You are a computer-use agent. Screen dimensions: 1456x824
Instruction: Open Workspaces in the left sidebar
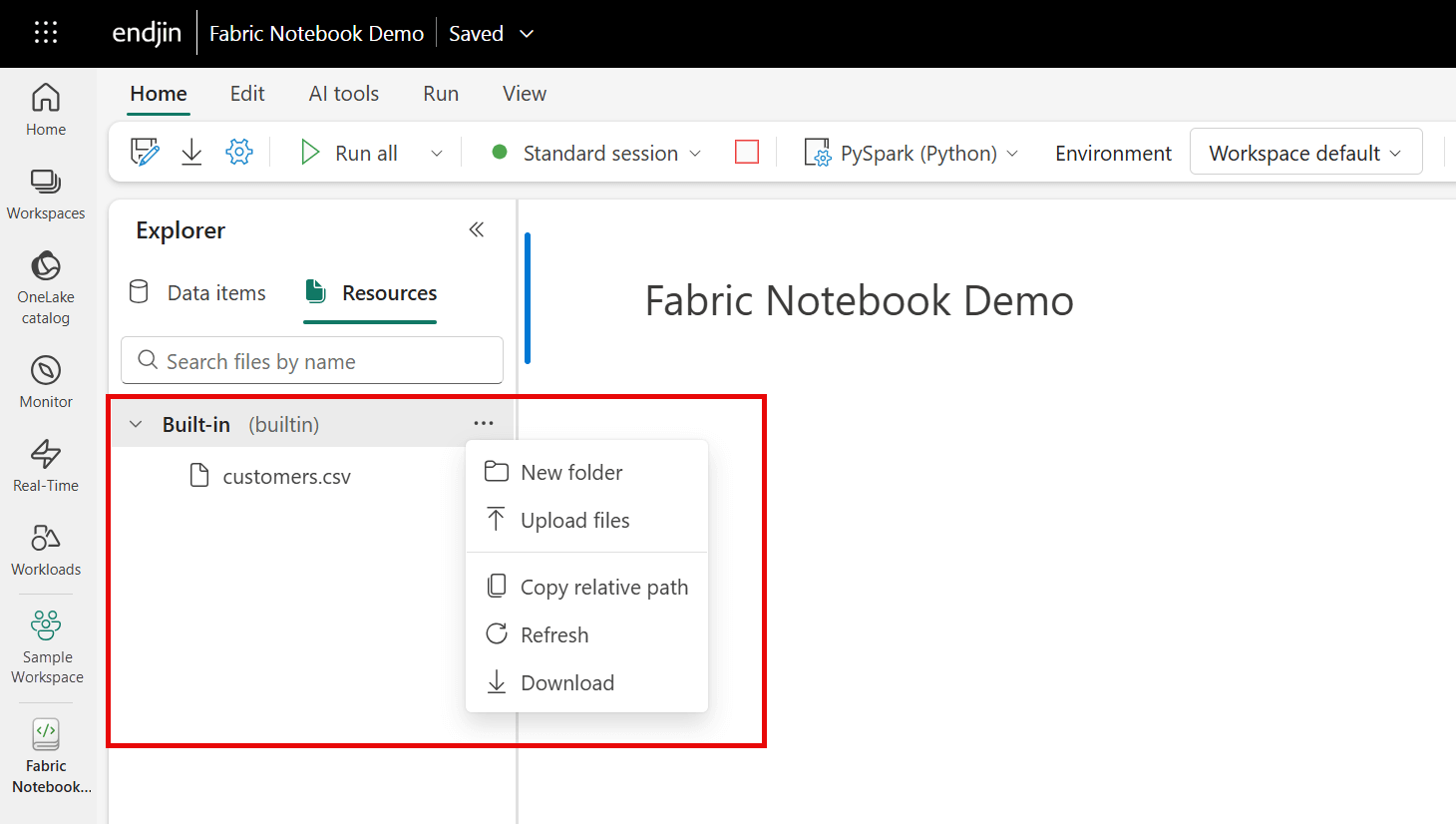point(46,194)
